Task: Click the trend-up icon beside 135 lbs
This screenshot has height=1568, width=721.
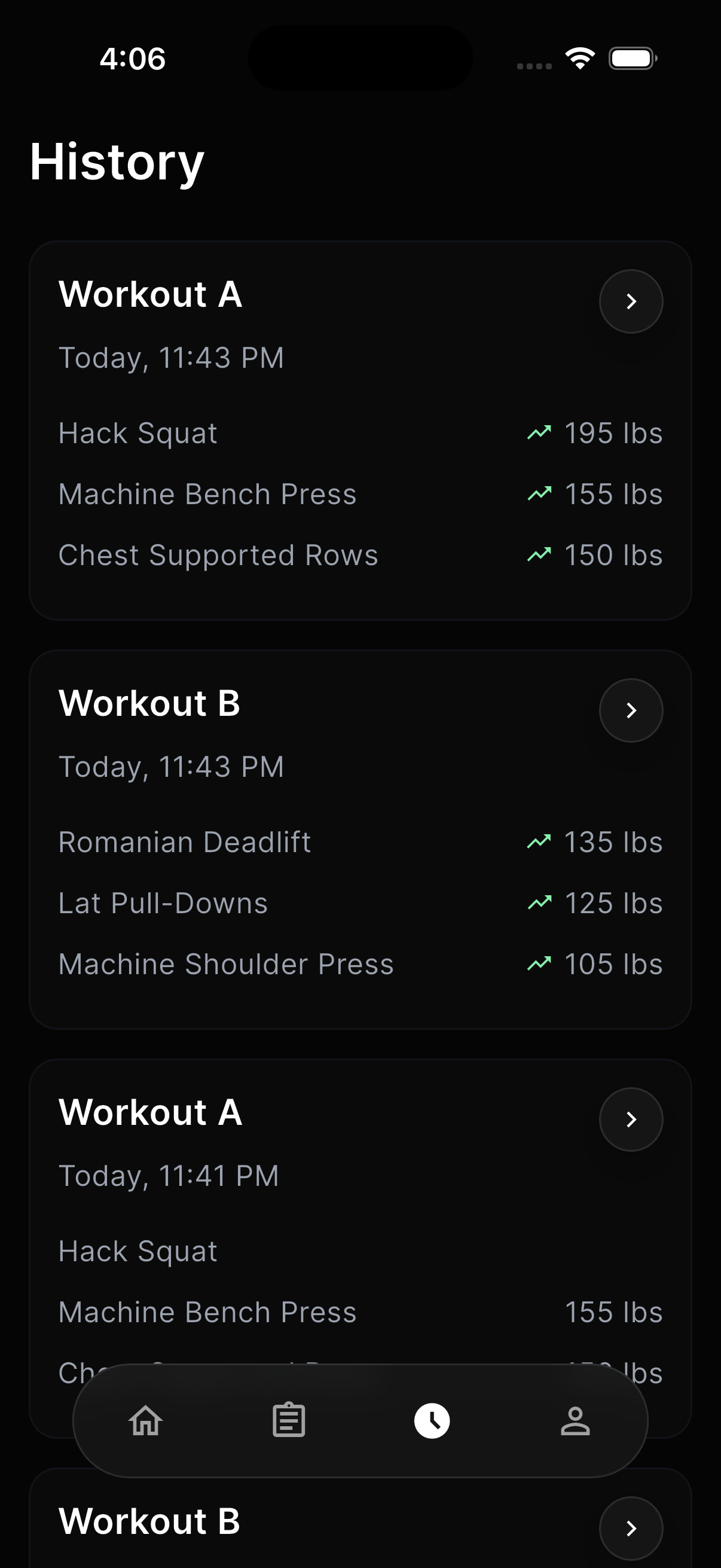Action: click(x=539, y=842)
